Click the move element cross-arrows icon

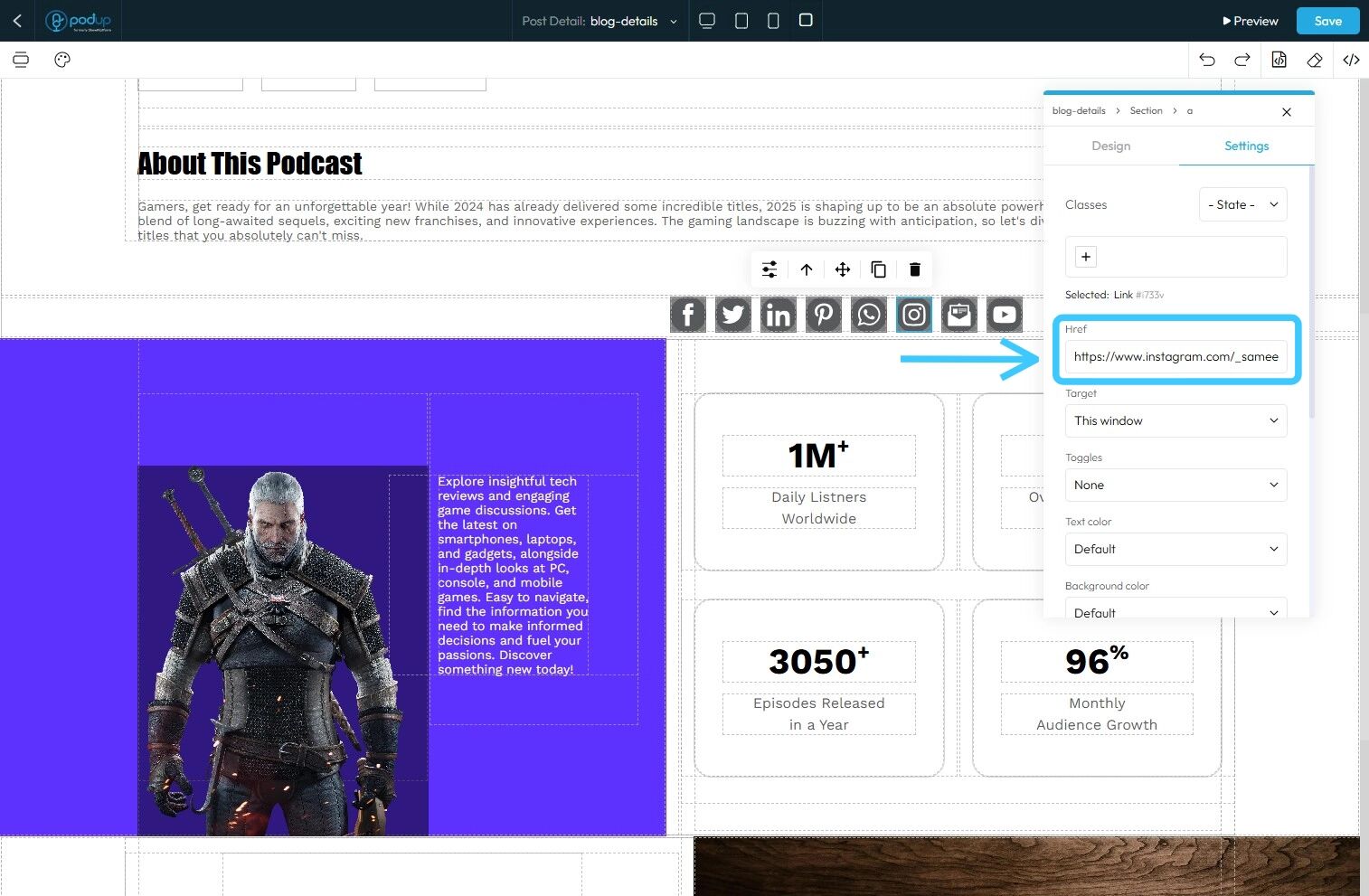843,269
